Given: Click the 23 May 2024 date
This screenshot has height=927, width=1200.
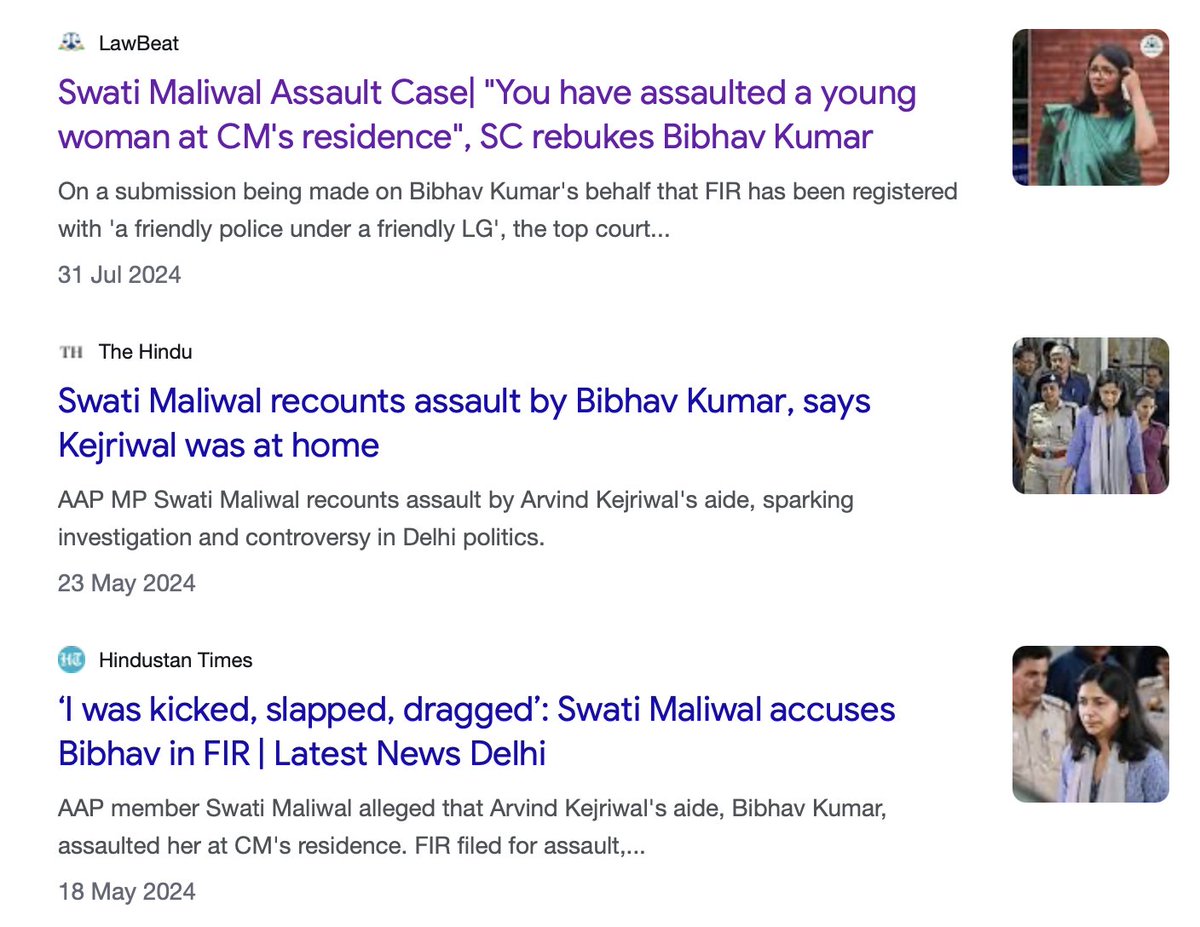Looking at the screenshot, I should 127,583.
